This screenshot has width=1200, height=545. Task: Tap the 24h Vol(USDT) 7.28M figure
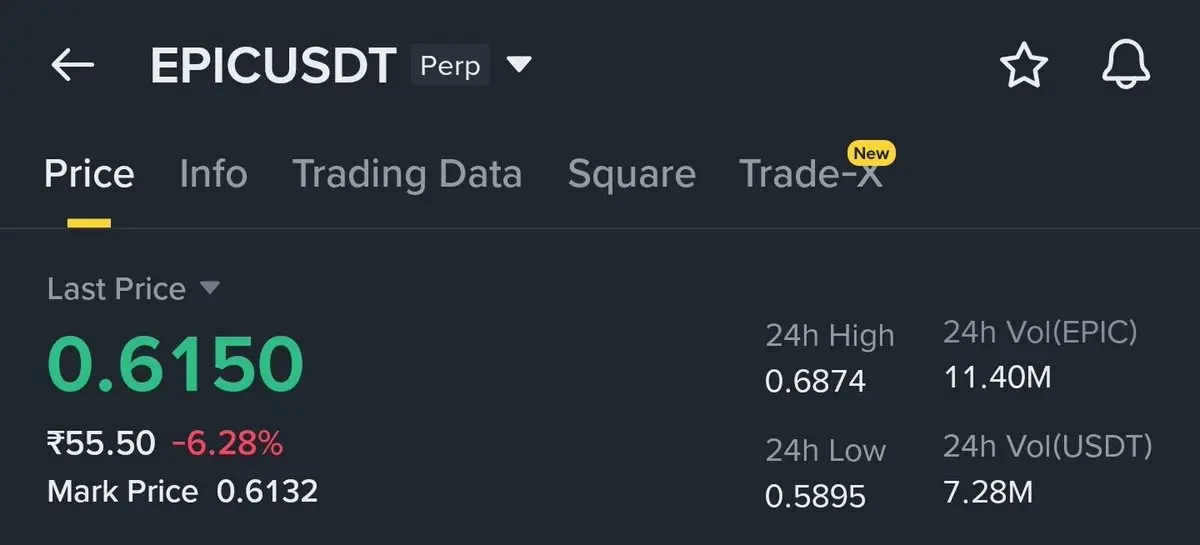(988, 492)
